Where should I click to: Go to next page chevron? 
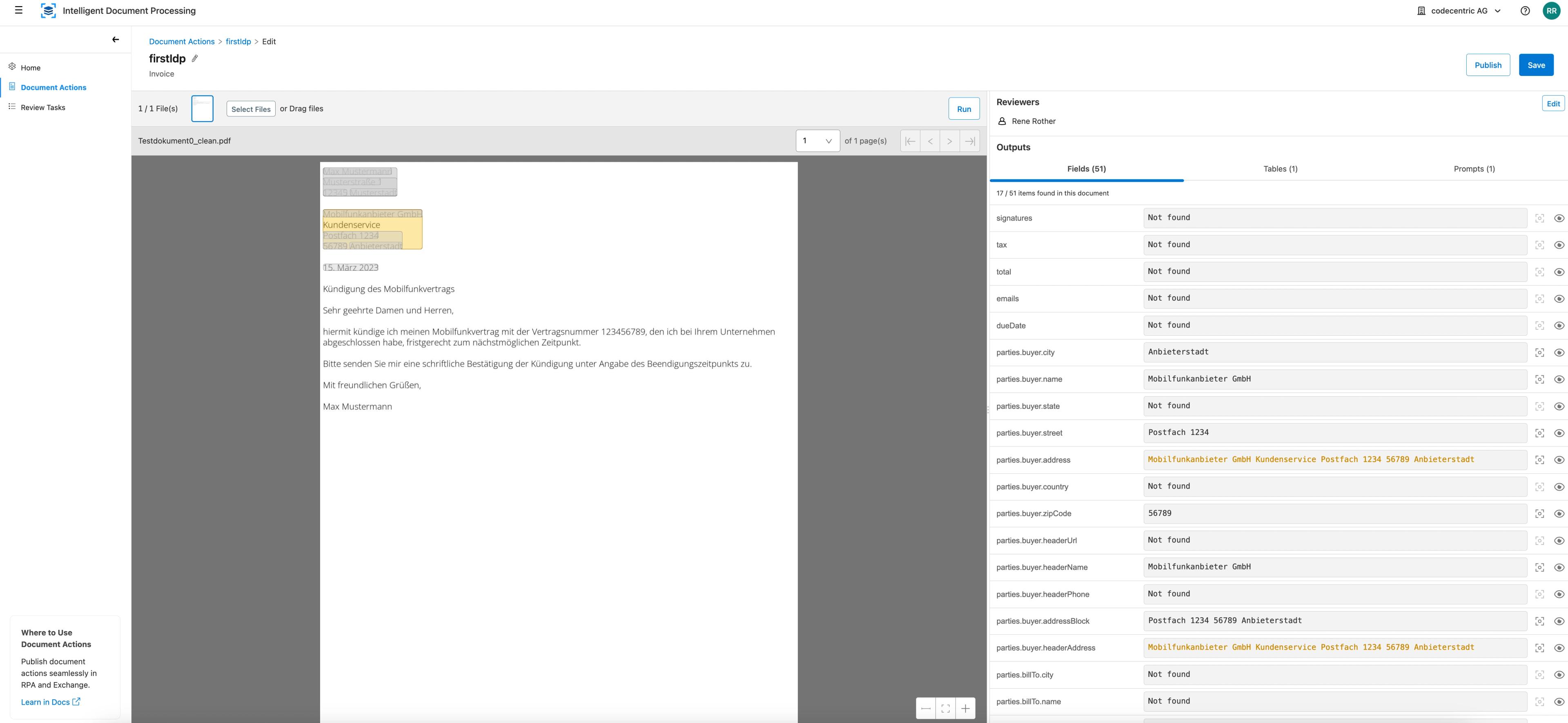[949, 141]
